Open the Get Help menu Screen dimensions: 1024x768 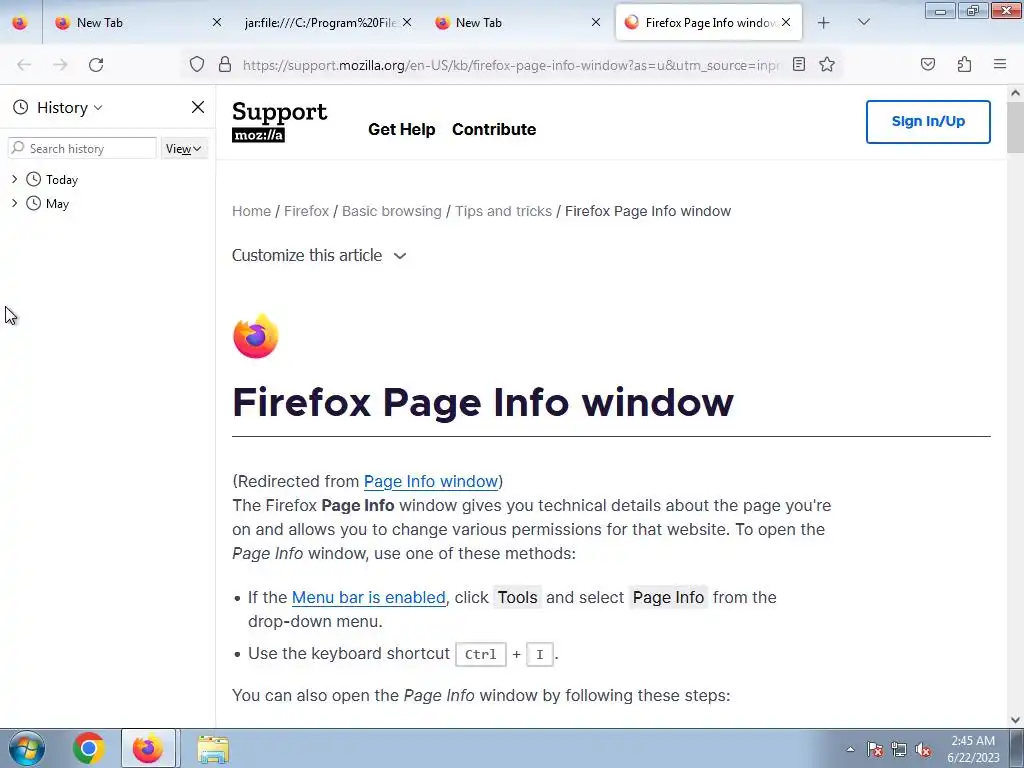coord(402,129)
